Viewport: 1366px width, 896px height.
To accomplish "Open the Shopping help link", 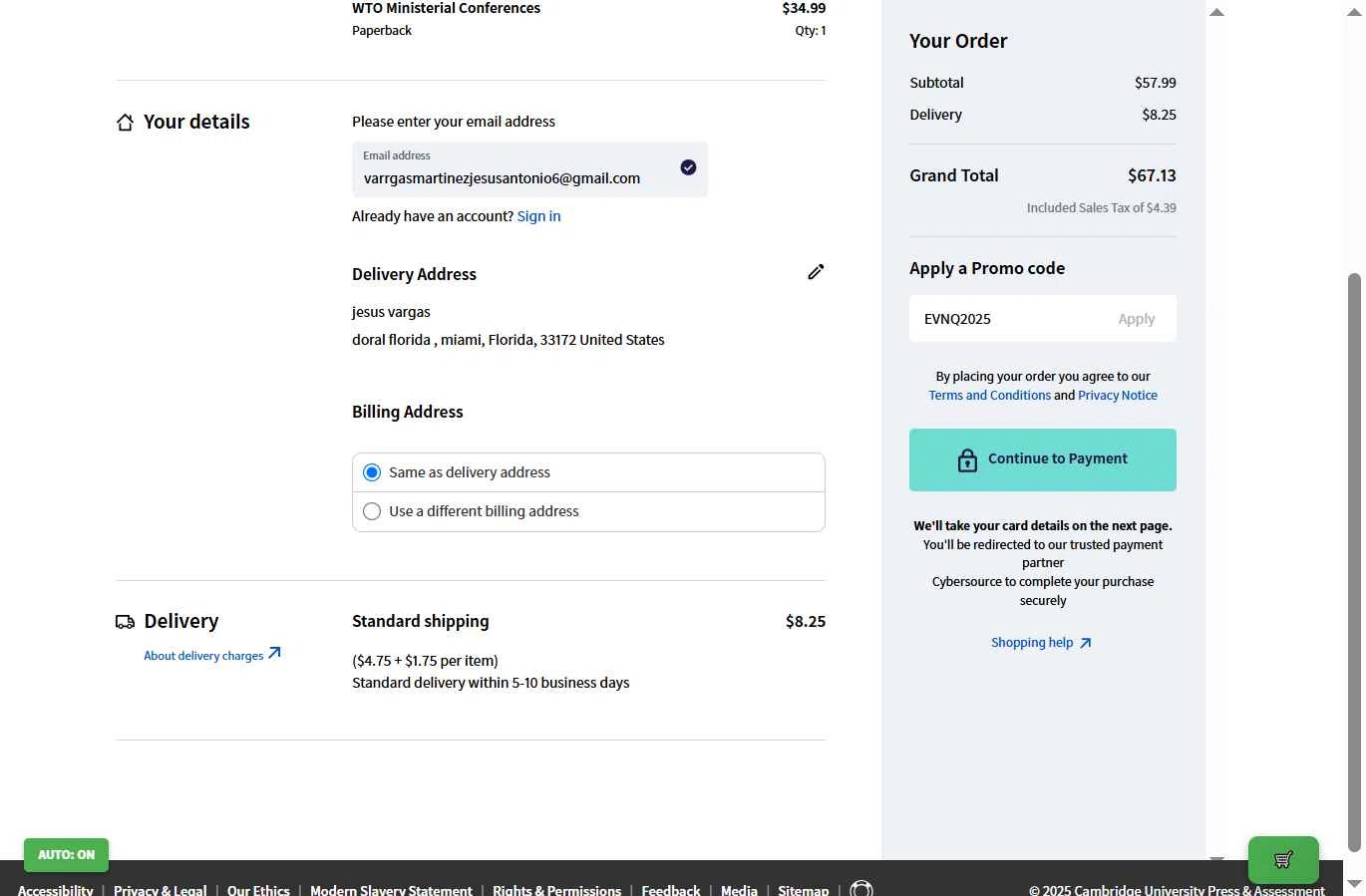I will pos(1032,643).
